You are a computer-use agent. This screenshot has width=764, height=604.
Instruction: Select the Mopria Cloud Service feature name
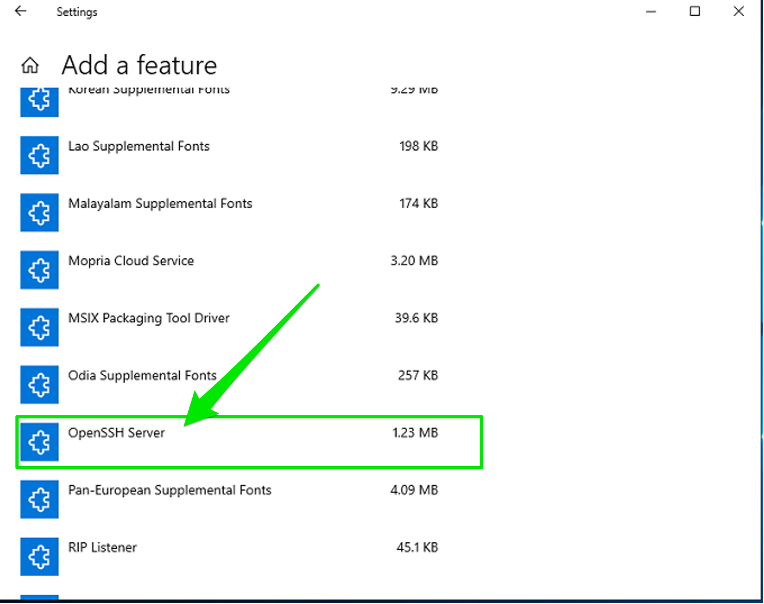131,261
